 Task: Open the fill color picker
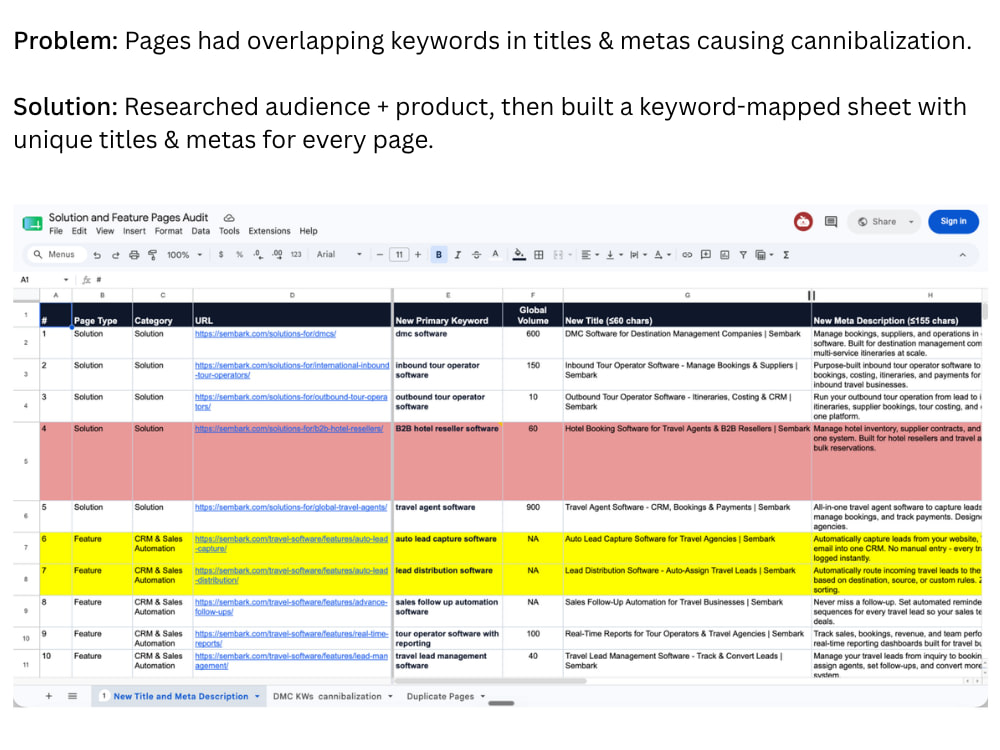(x=519, y=254)
